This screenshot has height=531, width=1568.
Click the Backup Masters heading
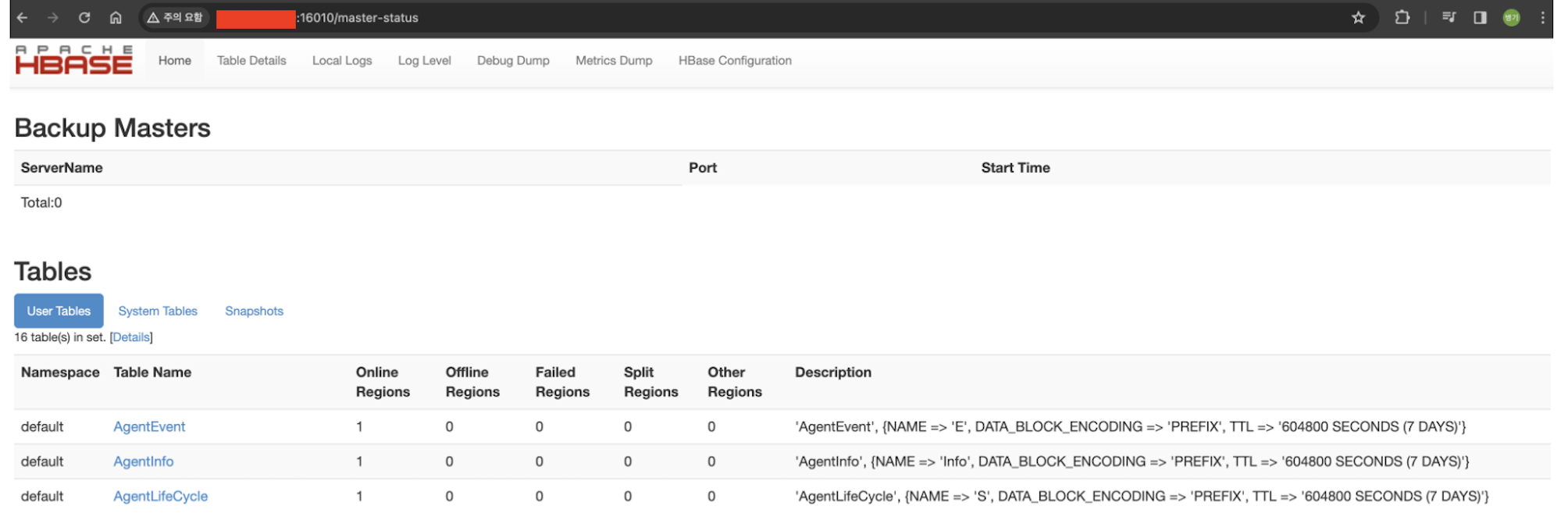point(112,127)
